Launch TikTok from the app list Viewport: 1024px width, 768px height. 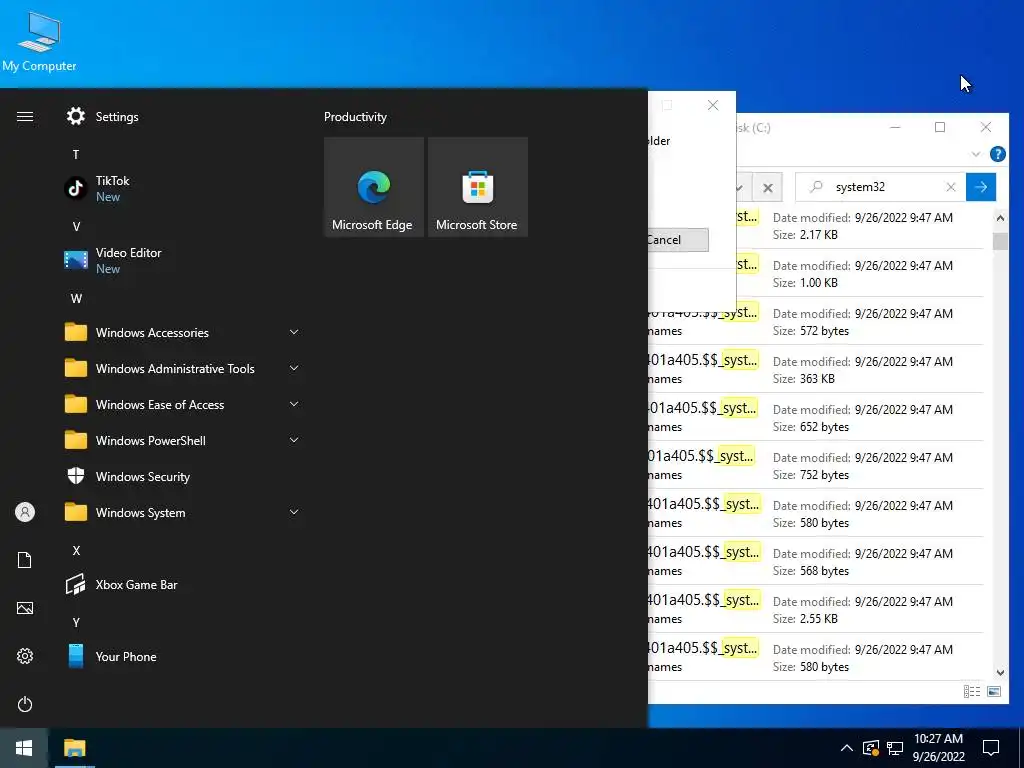182,188
